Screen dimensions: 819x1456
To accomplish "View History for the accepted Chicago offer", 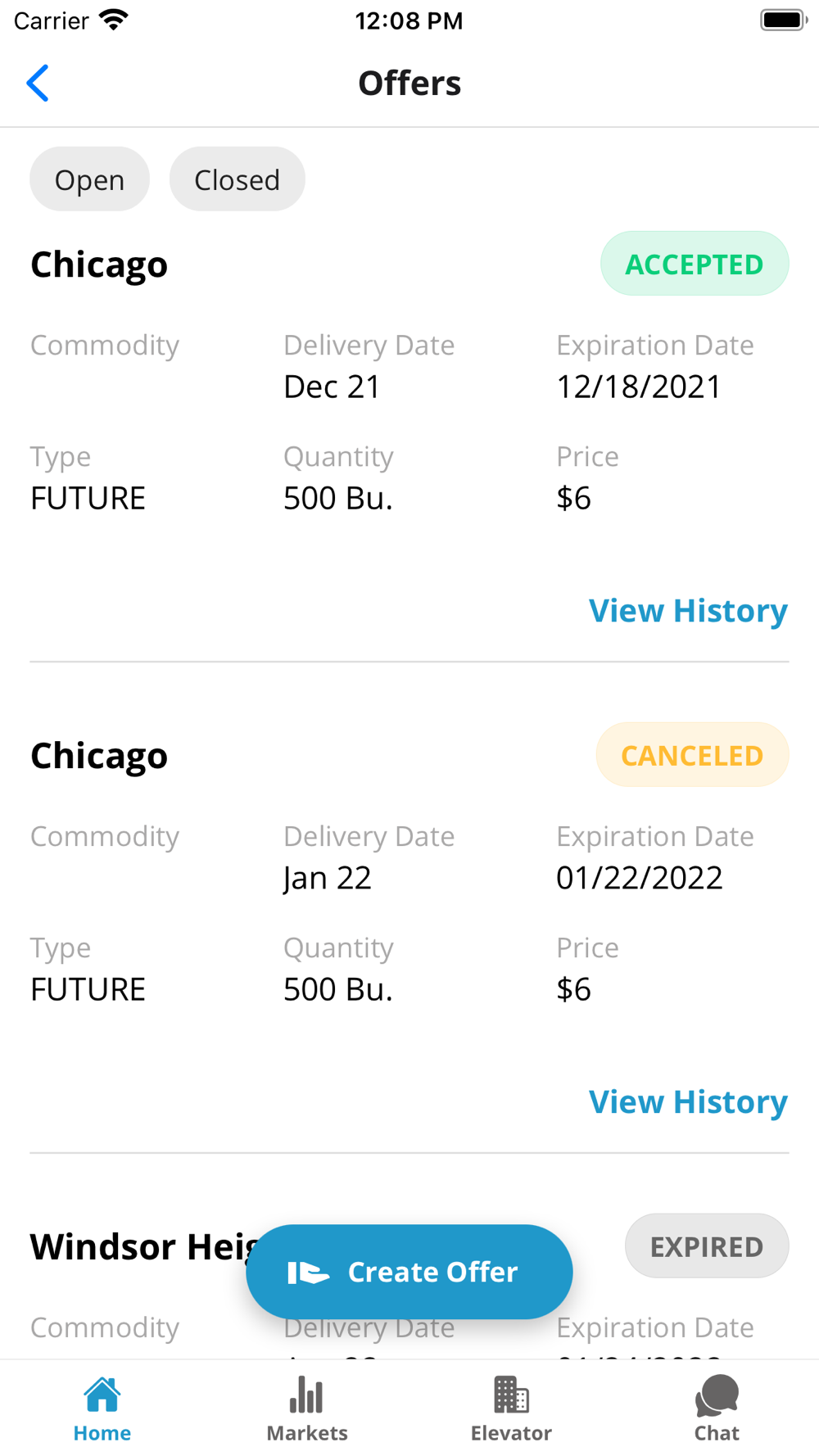I will pyautogui.click(x=688, y=611).
